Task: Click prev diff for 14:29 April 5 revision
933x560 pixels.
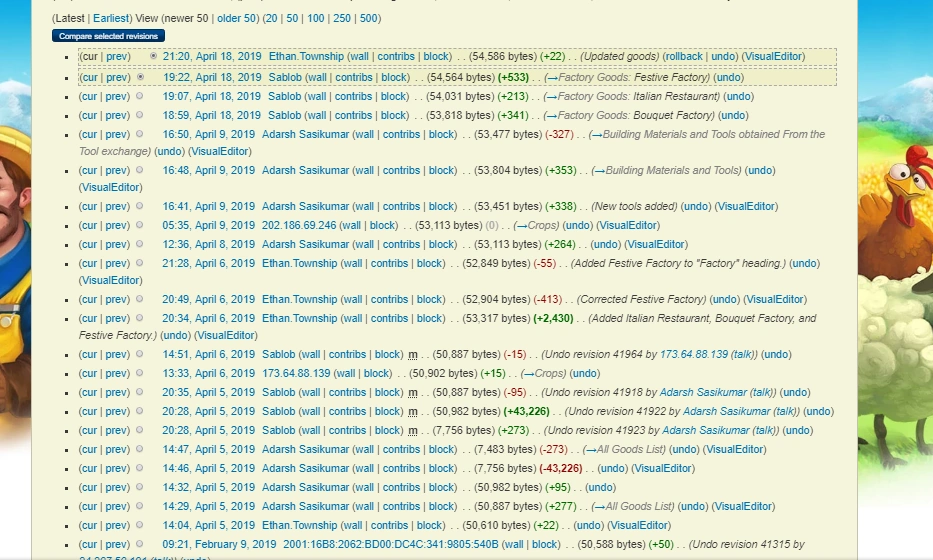Action: pyautogui.click(x=117, y=506)
